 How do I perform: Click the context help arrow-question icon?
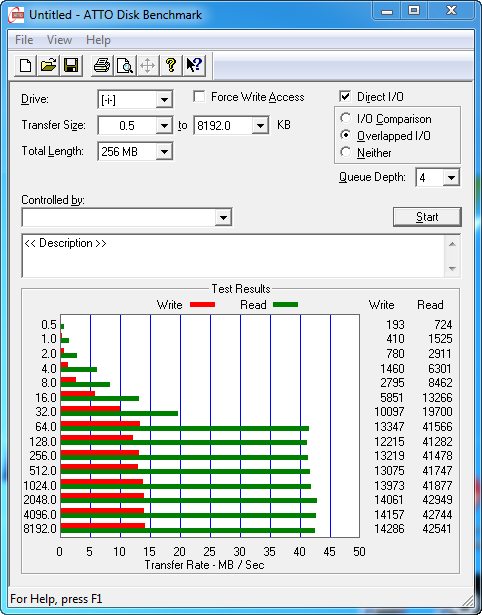(x=194, y=65)
